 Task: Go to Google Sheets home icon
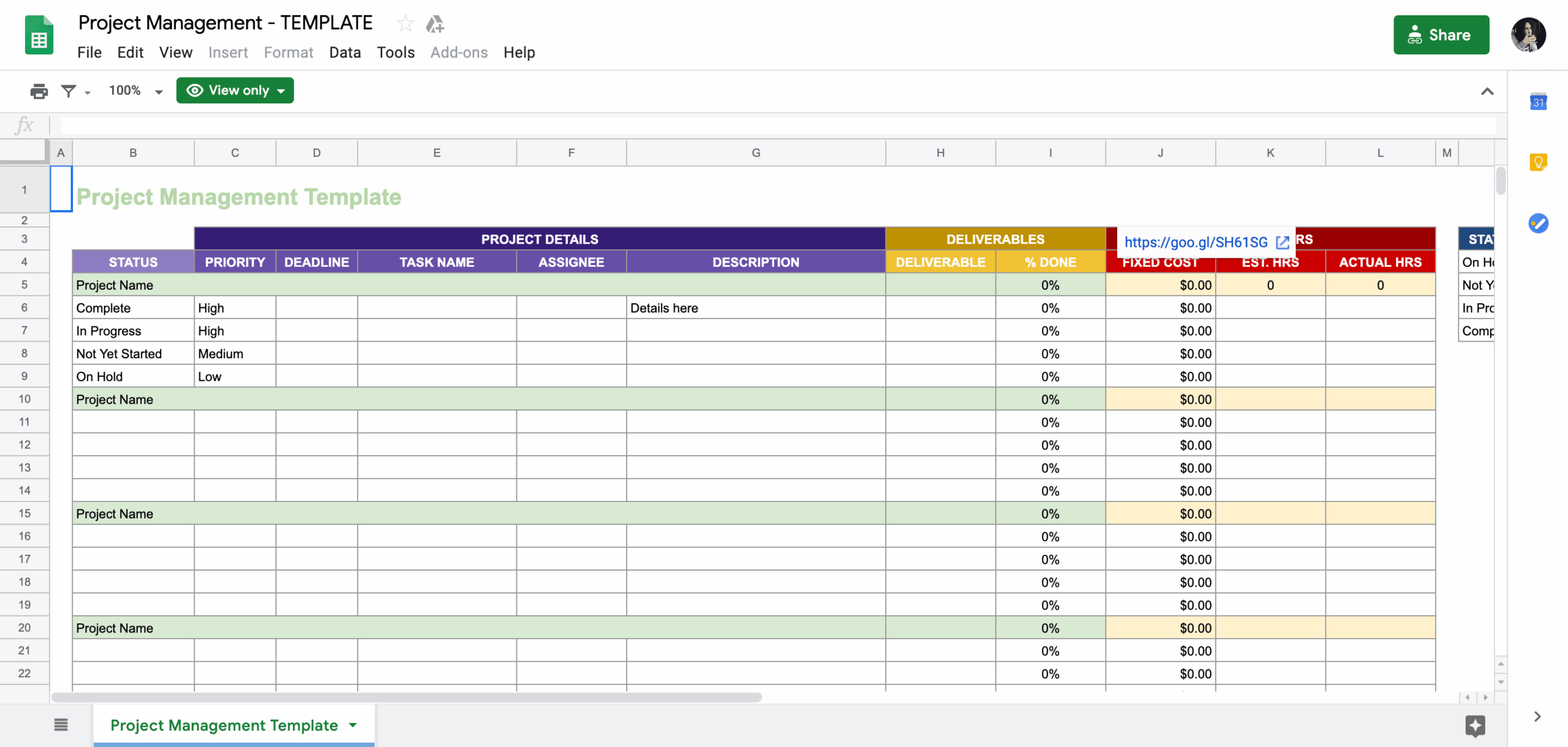pos(39,35)
